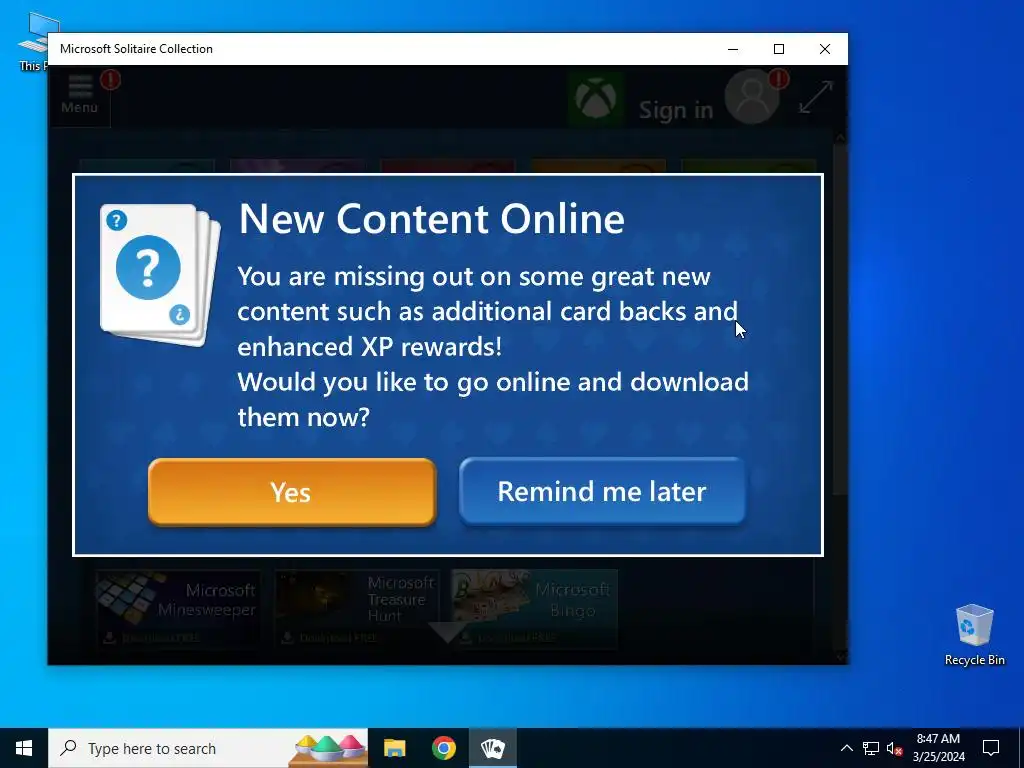Image resolution: width=1024 pixels, height=768 pixels.
Task: Choose Remind me later
Action: point(602,491)
